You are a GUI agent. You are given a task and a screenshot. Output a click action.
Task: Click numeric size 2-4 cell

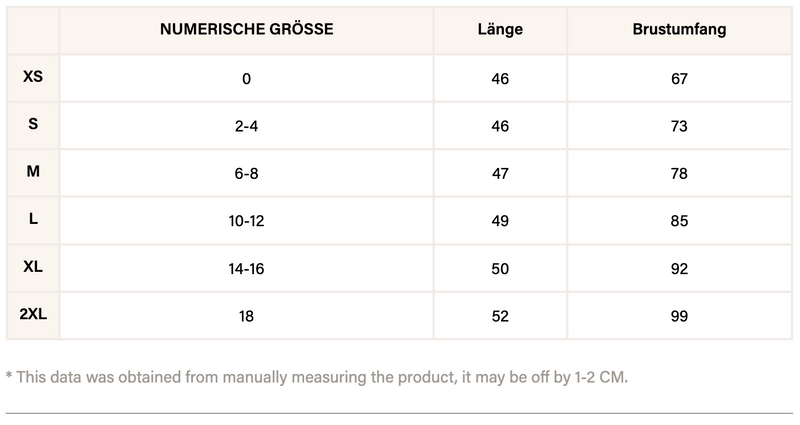coord(246,126)
